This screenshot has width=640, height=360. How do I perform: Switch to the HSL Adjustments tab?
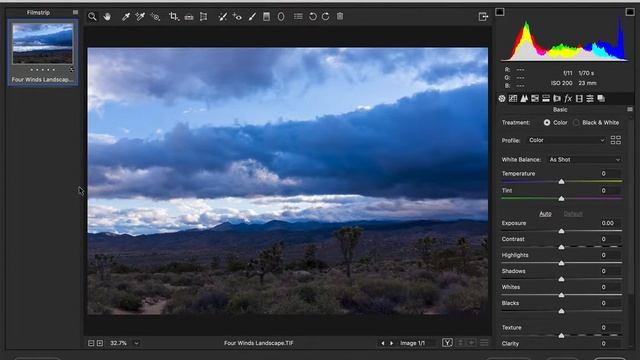point(535,98)
